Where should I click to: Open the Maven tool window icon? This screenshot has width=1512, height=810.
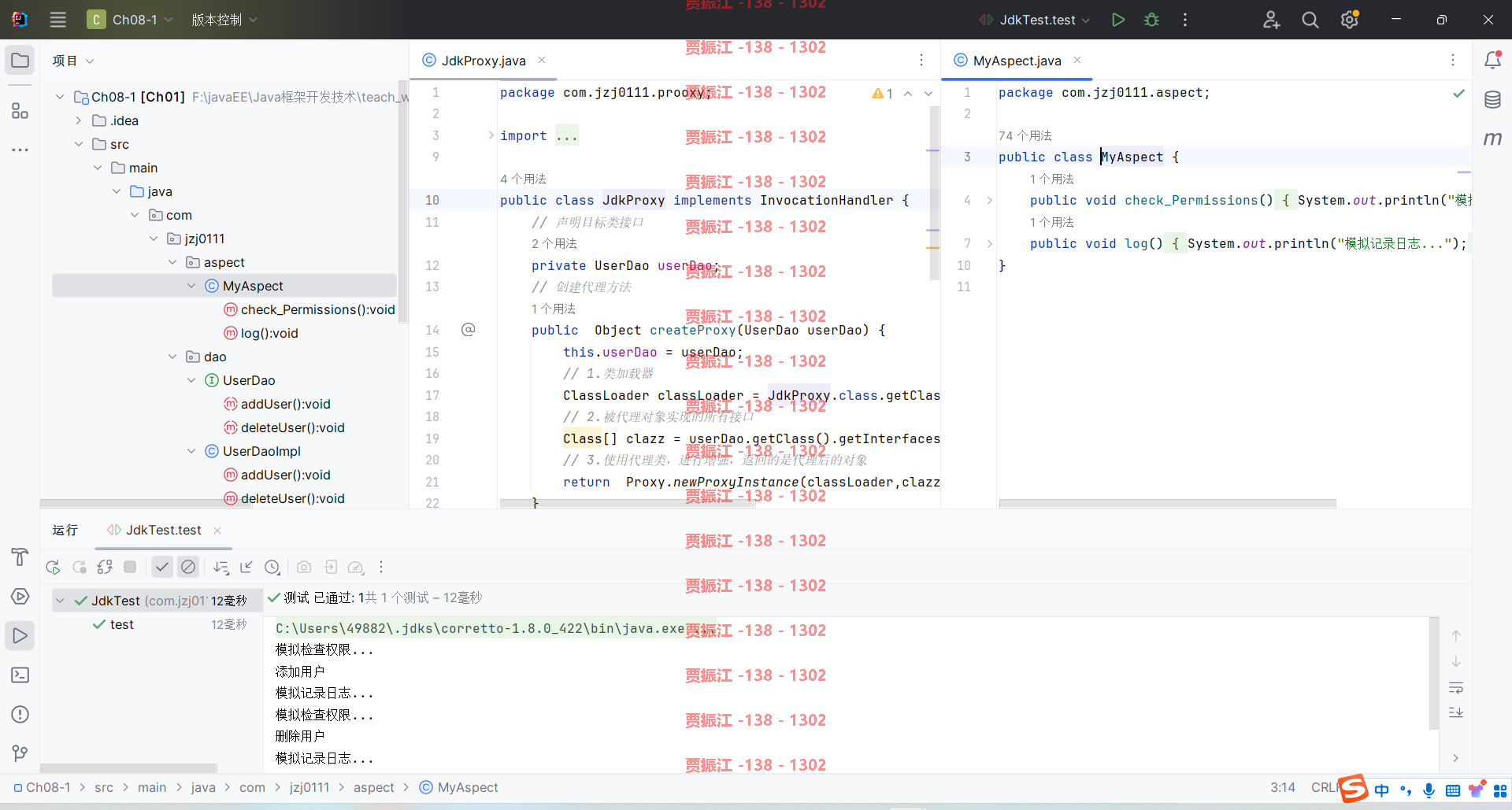coord(1492,139)
